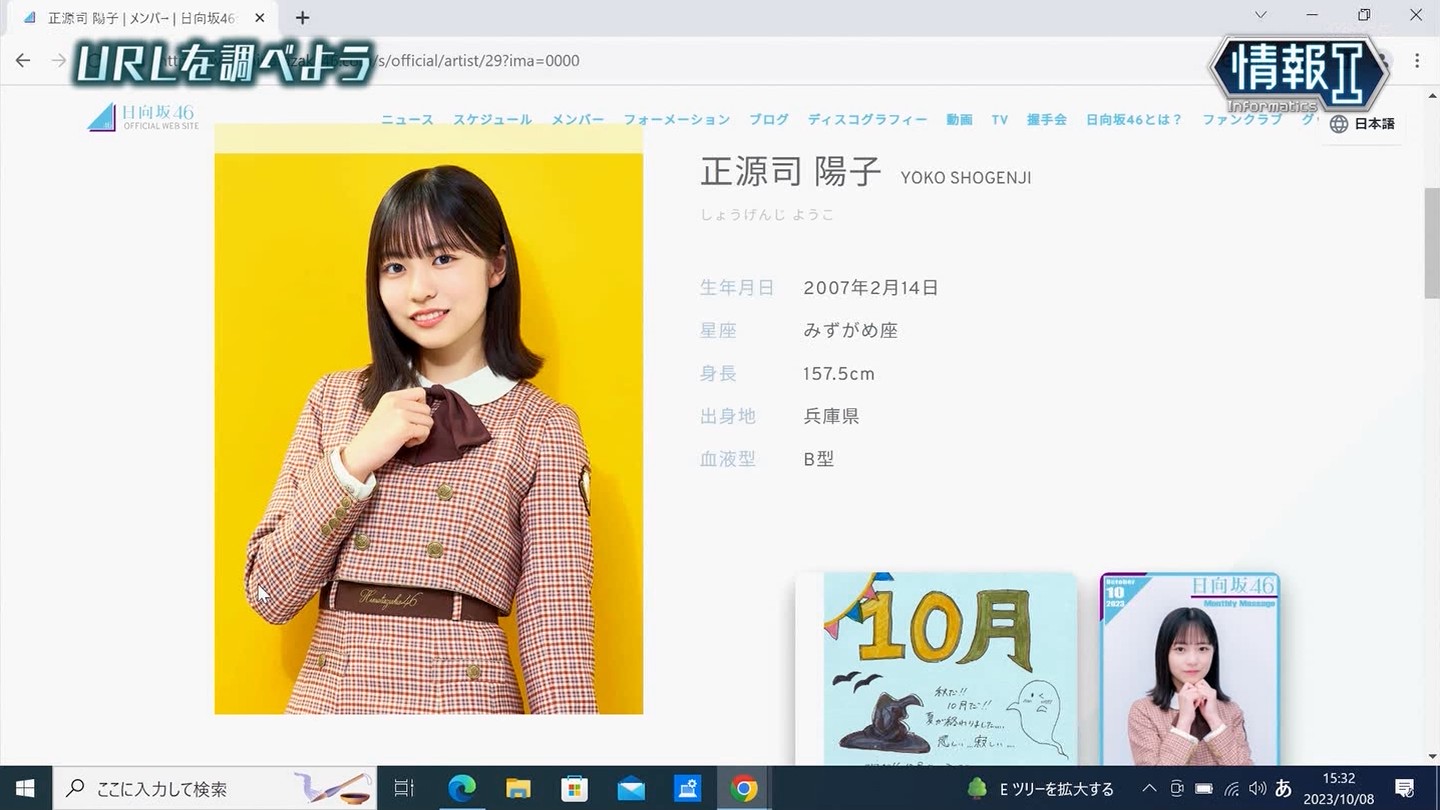The image size is (1440, 810).
Task: Open the Mail app in taskbar
Action: coord(631,789)
